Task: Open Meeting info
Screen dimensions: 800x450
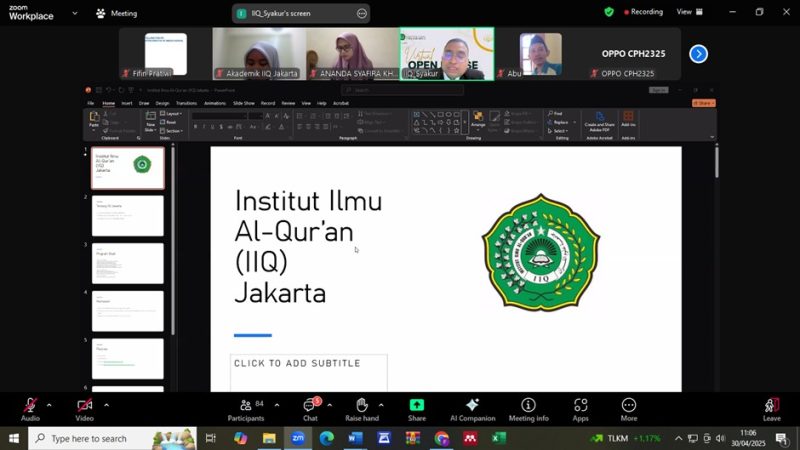Action: (529, 410)
